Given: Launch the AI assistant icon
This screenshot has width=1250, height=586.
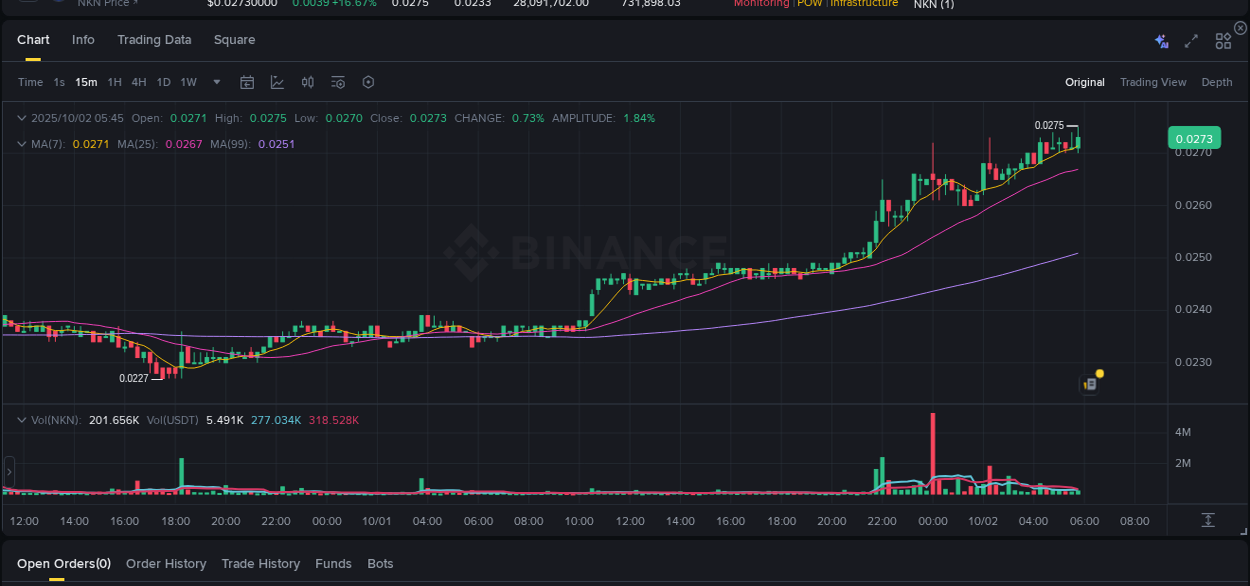Looking at the screenshot, I should [x=1161, y=40].
